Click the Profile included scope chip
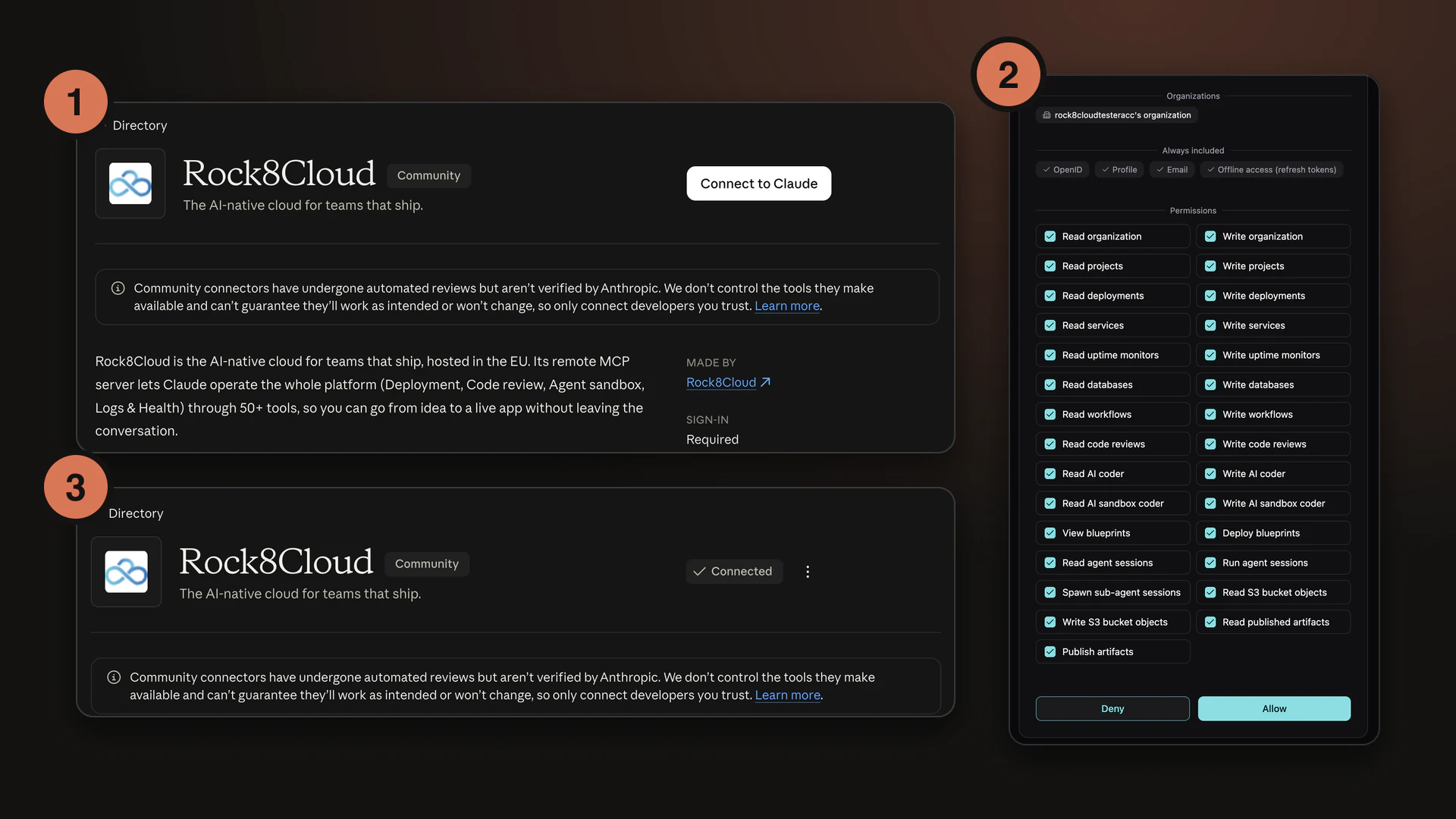The image size is (1456, 819). point(1119,170)
